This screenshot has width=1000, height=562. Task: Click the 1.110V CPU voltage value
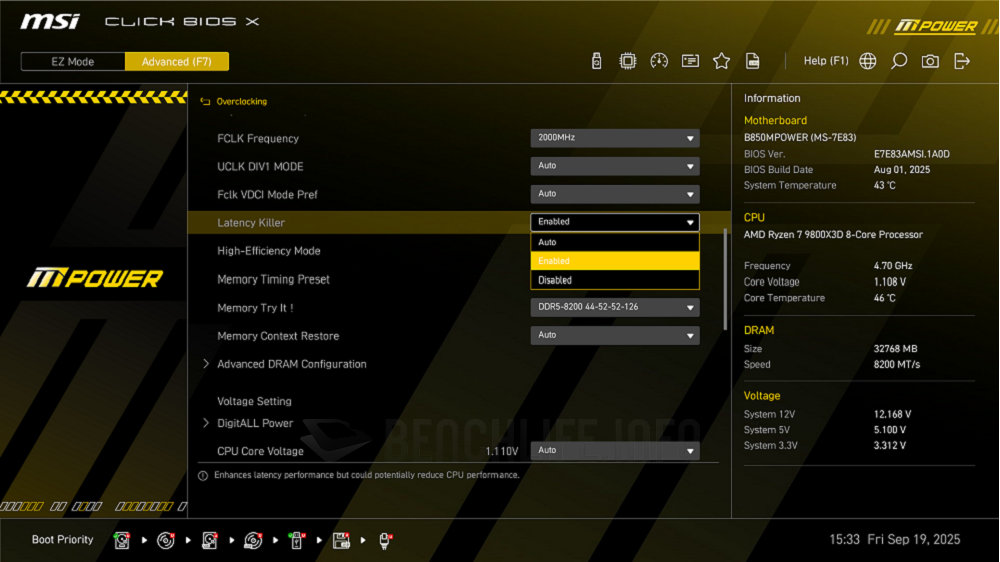click(x=502, y=452)
